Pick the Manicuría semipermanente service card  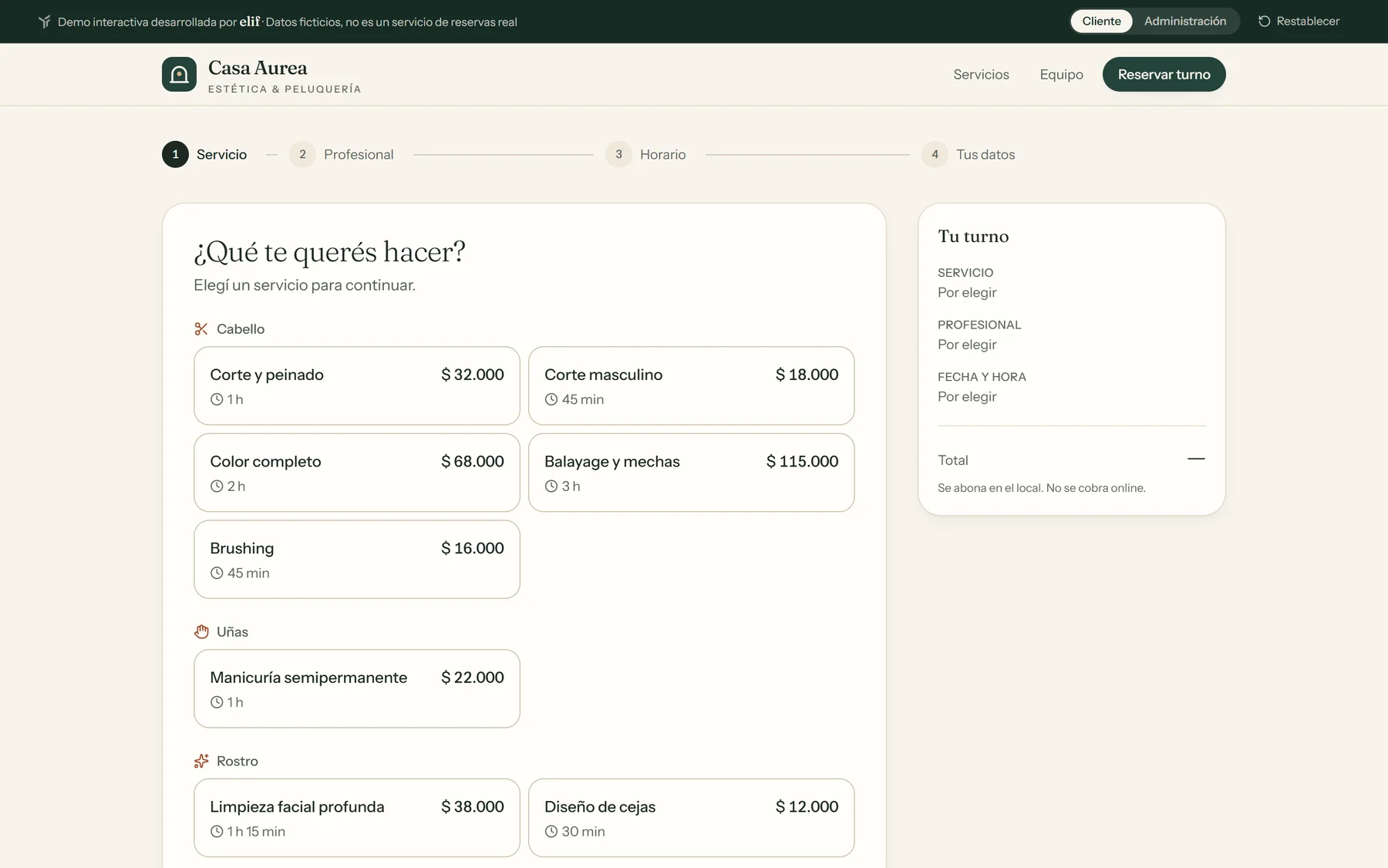point(357,688)
